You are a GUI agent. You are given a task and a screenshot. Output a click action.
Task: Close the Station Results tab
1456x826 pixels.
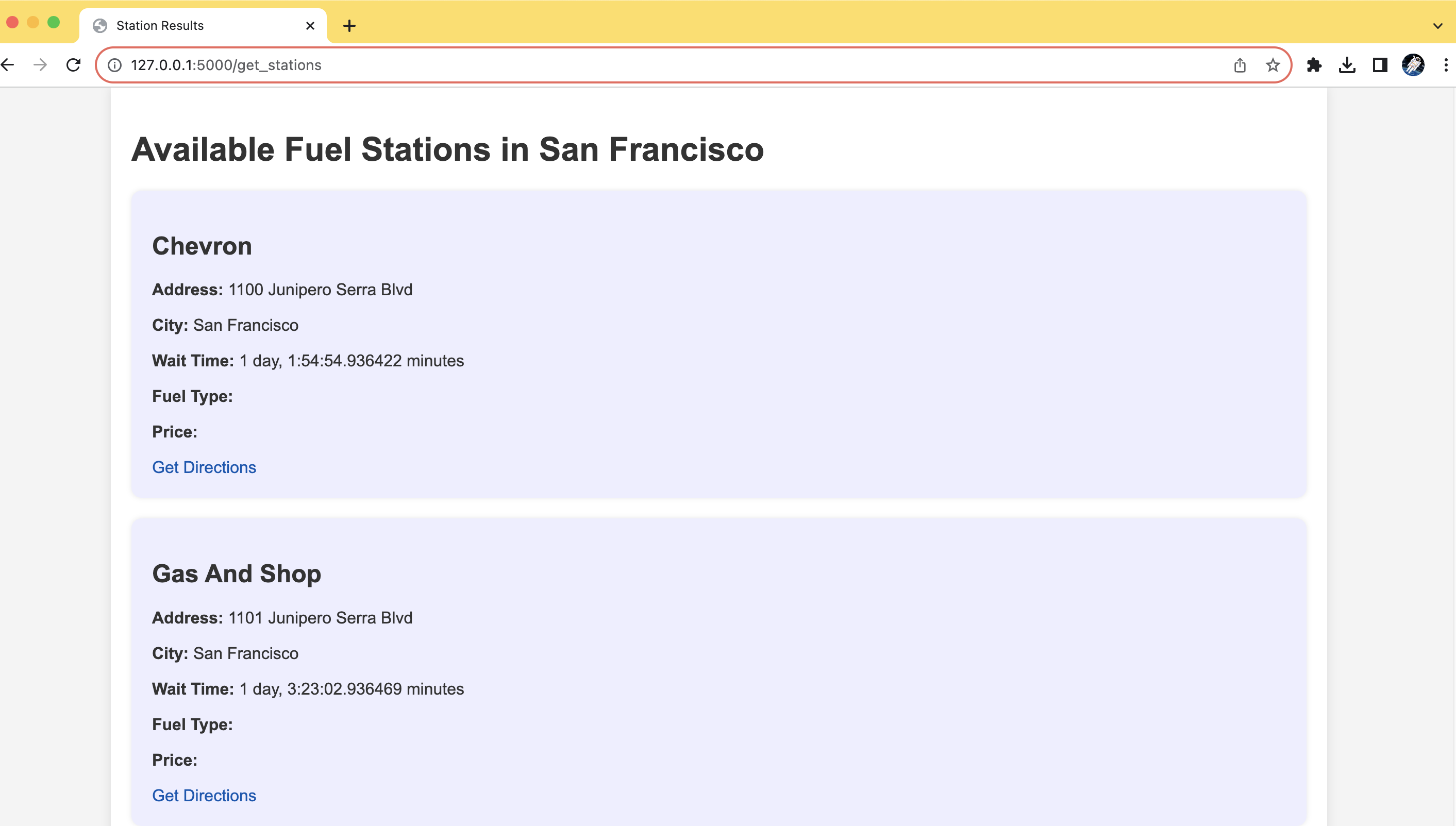coord(310,26)
